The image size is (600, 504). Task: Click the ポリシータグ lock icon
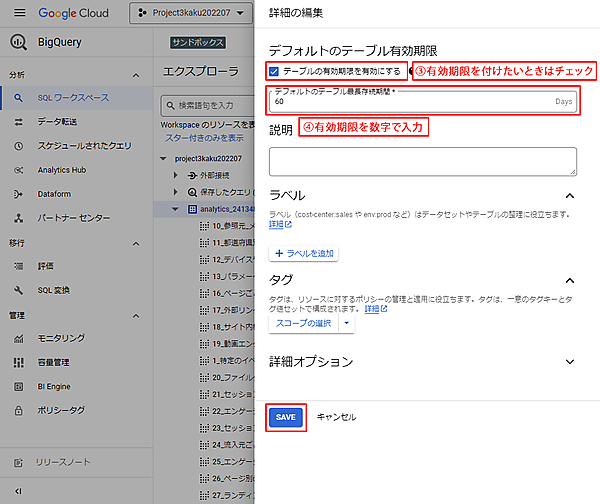(18, 410)
